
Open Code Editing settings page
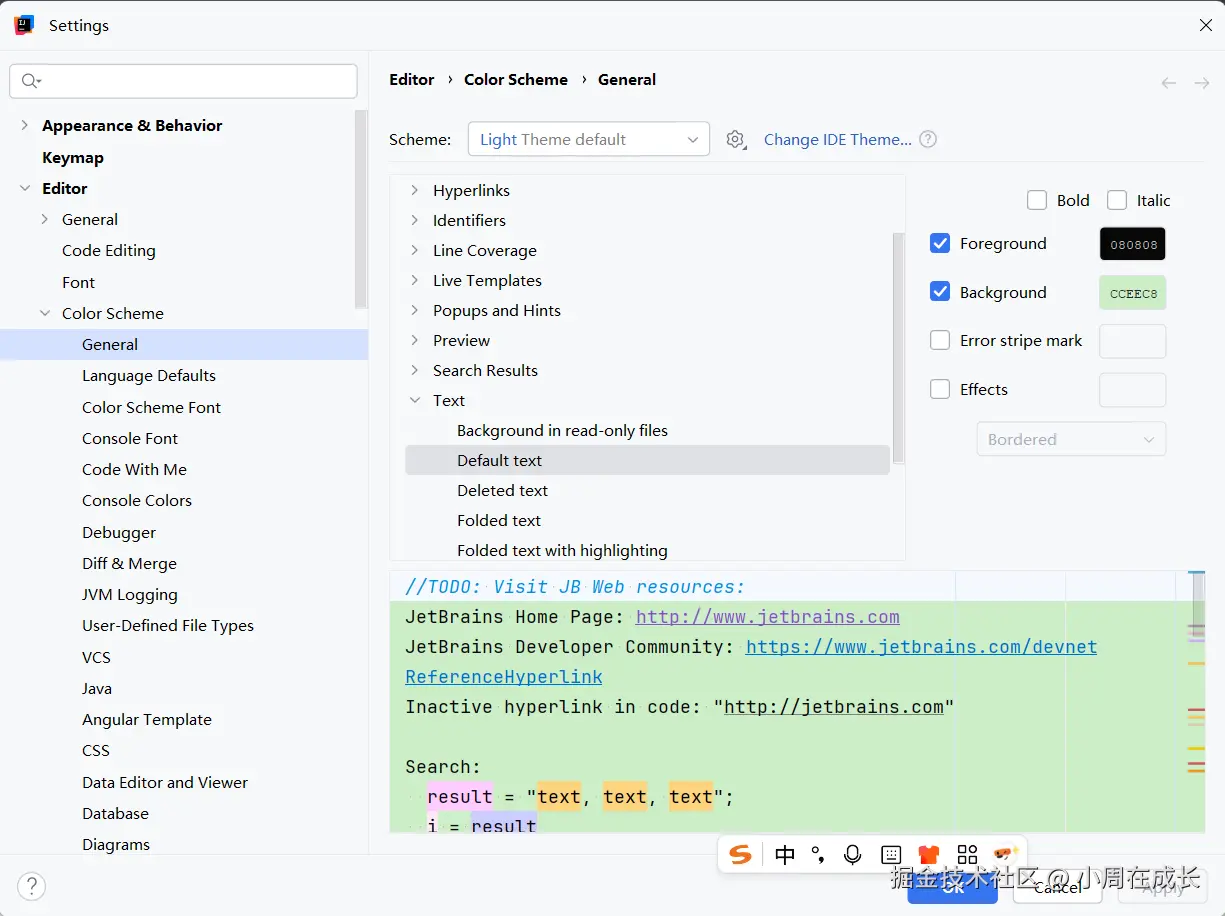(109, 250)
